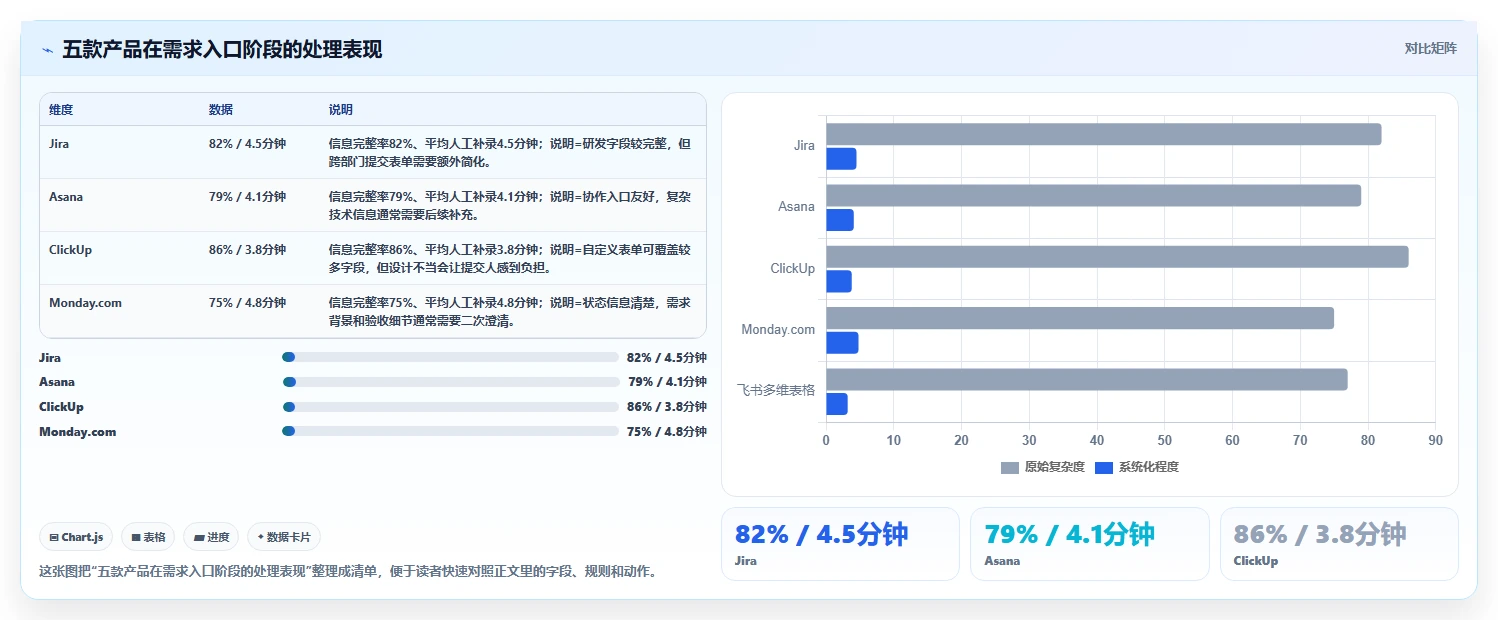The image size is (1498, 620).
Task: Click the blue ClickUp bar in the chart
Action: [x=839, y=282]
